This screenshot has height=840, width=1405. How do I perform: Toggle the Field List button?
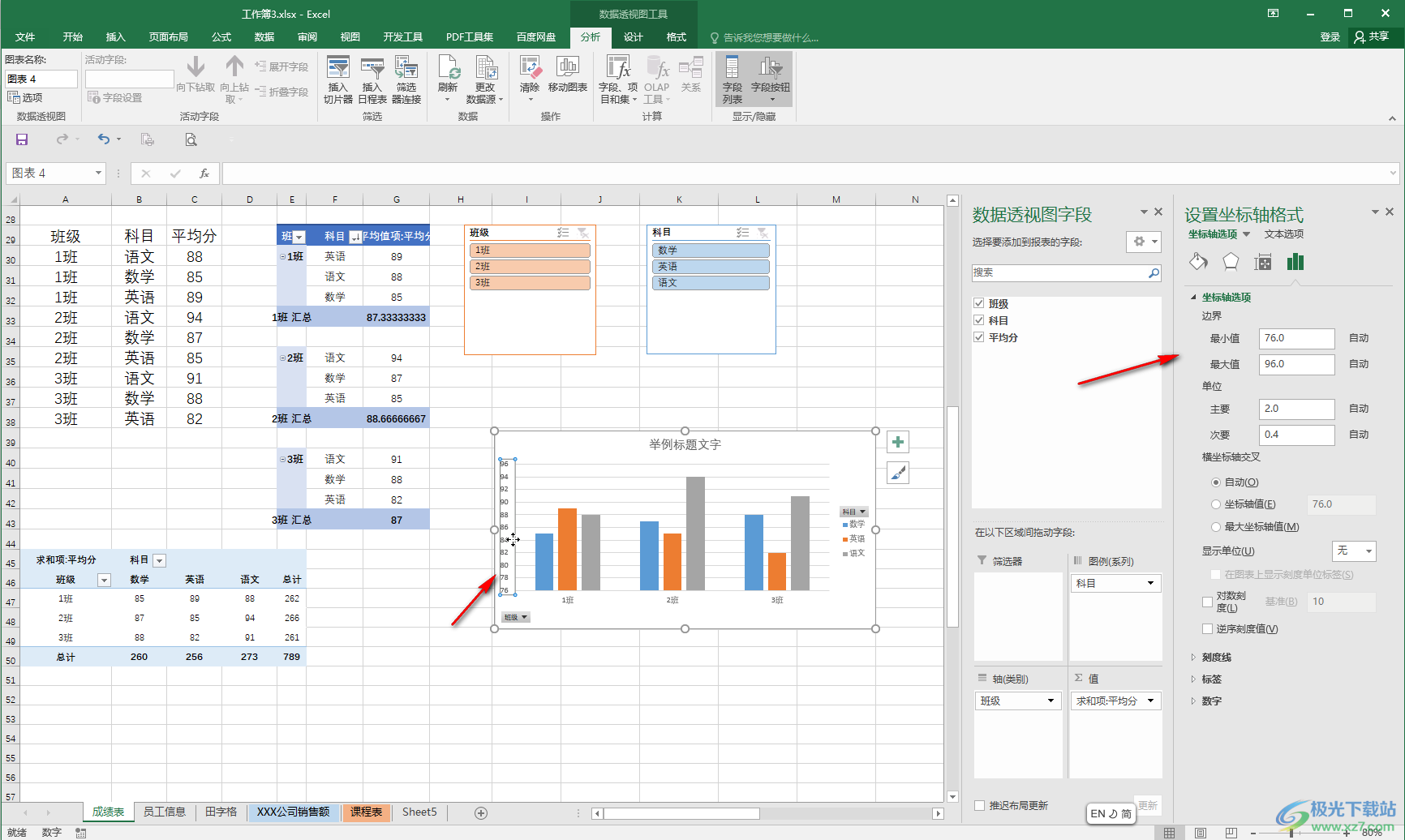pos(733,79)
